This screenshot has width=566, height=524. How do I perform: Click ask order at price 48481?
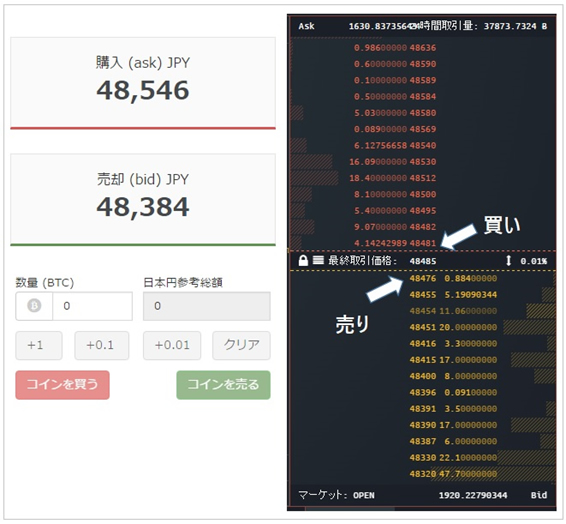[395, 243]
